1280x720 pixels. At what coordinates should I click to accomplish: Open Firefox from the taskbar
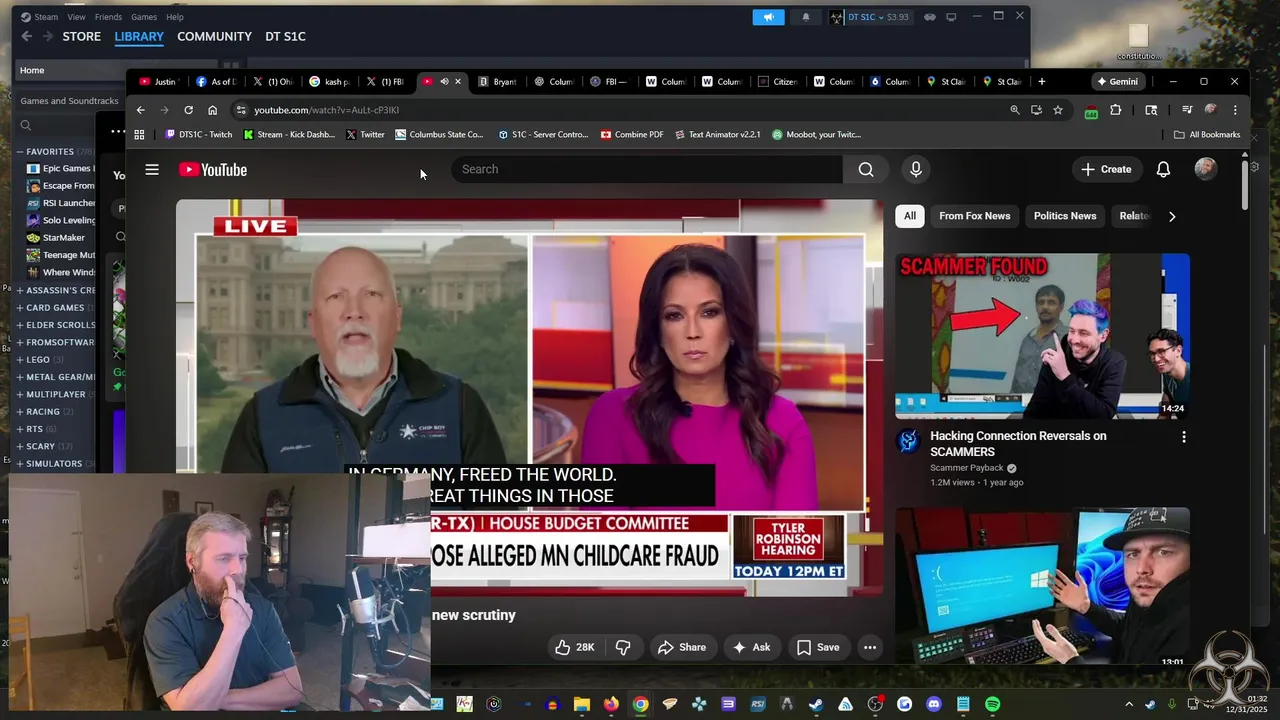point(611,704)
